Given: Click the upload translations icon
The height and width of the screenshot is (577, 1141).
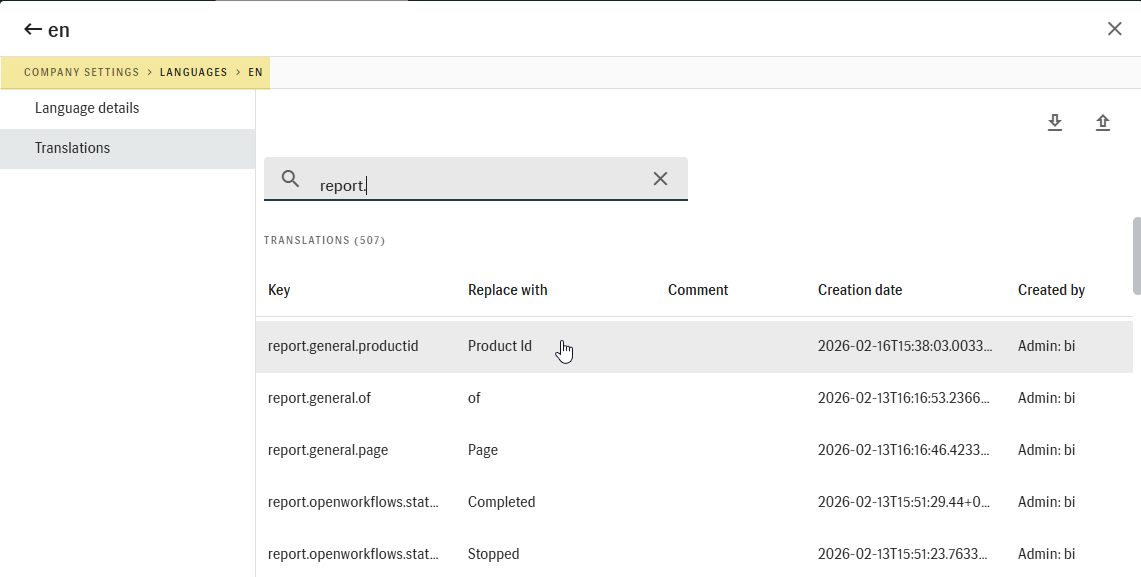Looking at the screenshot, I should pos(1102,123).
